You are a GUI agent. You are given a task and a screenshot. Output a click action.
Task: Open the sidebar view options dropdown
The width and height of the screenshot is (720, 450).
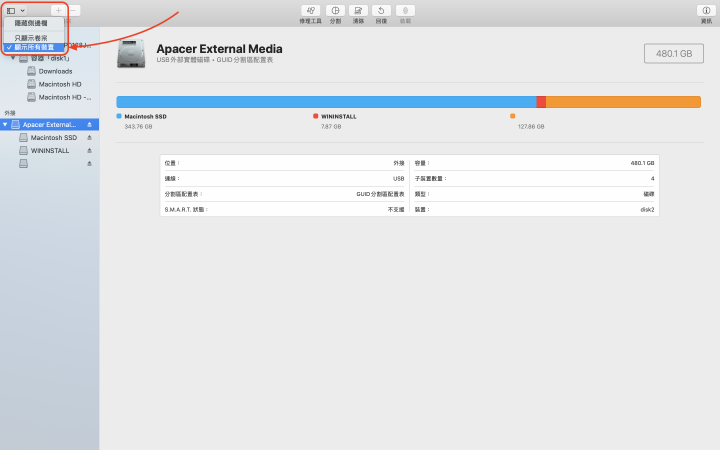[16, 10]
